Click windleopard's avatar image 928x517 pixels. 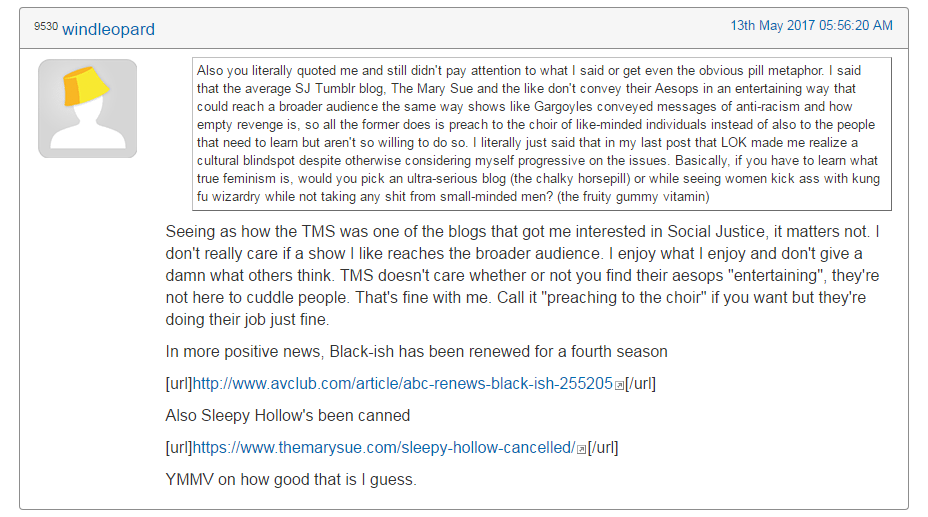click(x=88, y=108)
